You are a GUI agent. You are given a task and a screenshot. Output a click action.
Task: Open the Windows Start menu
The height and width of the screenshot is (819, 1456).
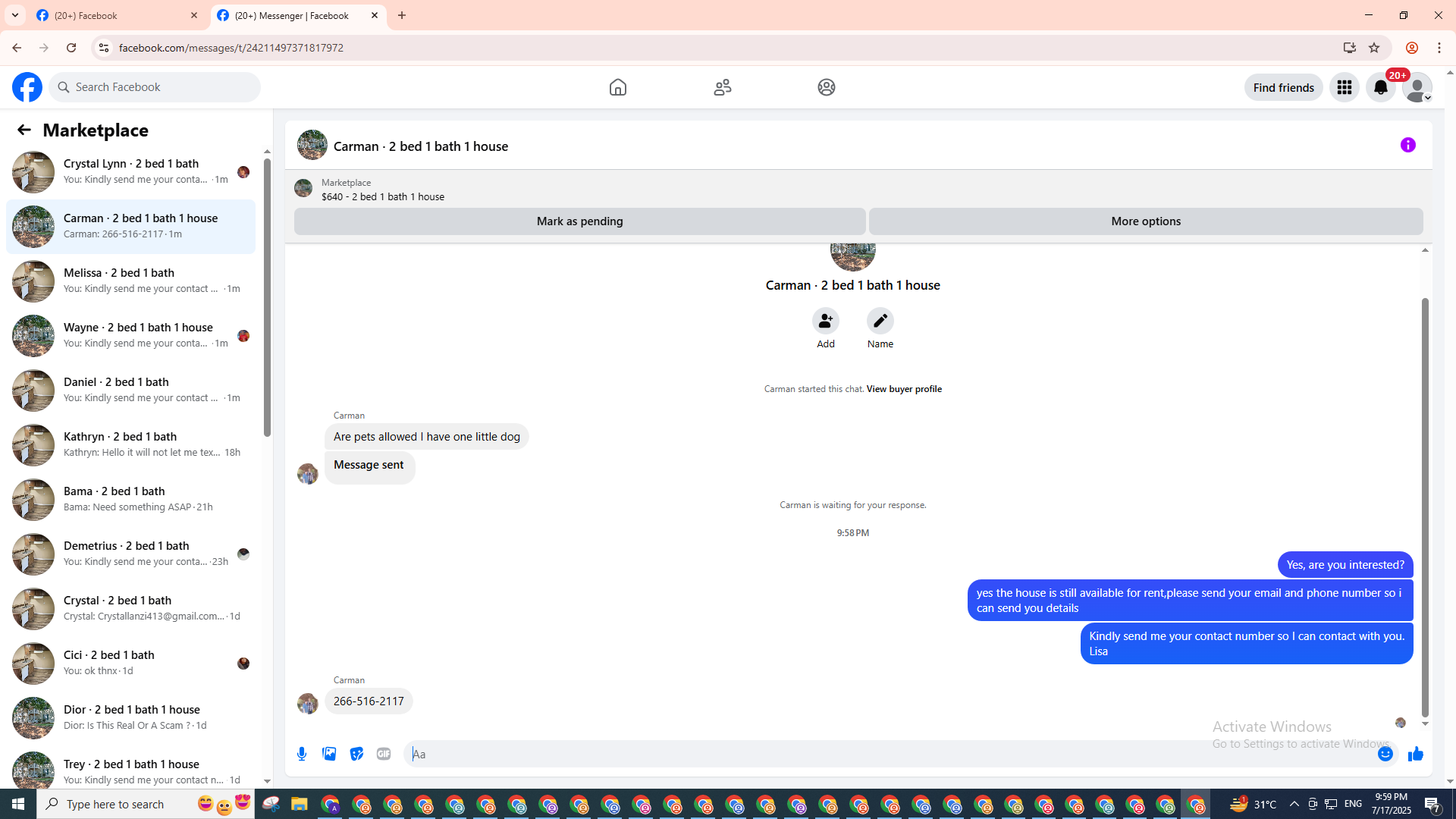[x=18, y=804]
